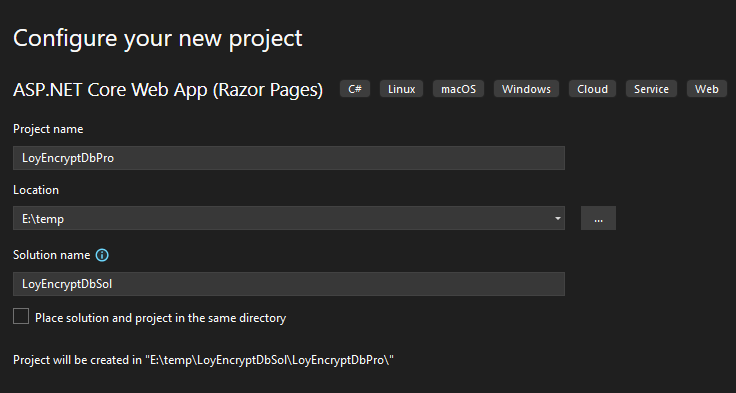
Task: Click the macOS tag
Action: tap(458, 89)
